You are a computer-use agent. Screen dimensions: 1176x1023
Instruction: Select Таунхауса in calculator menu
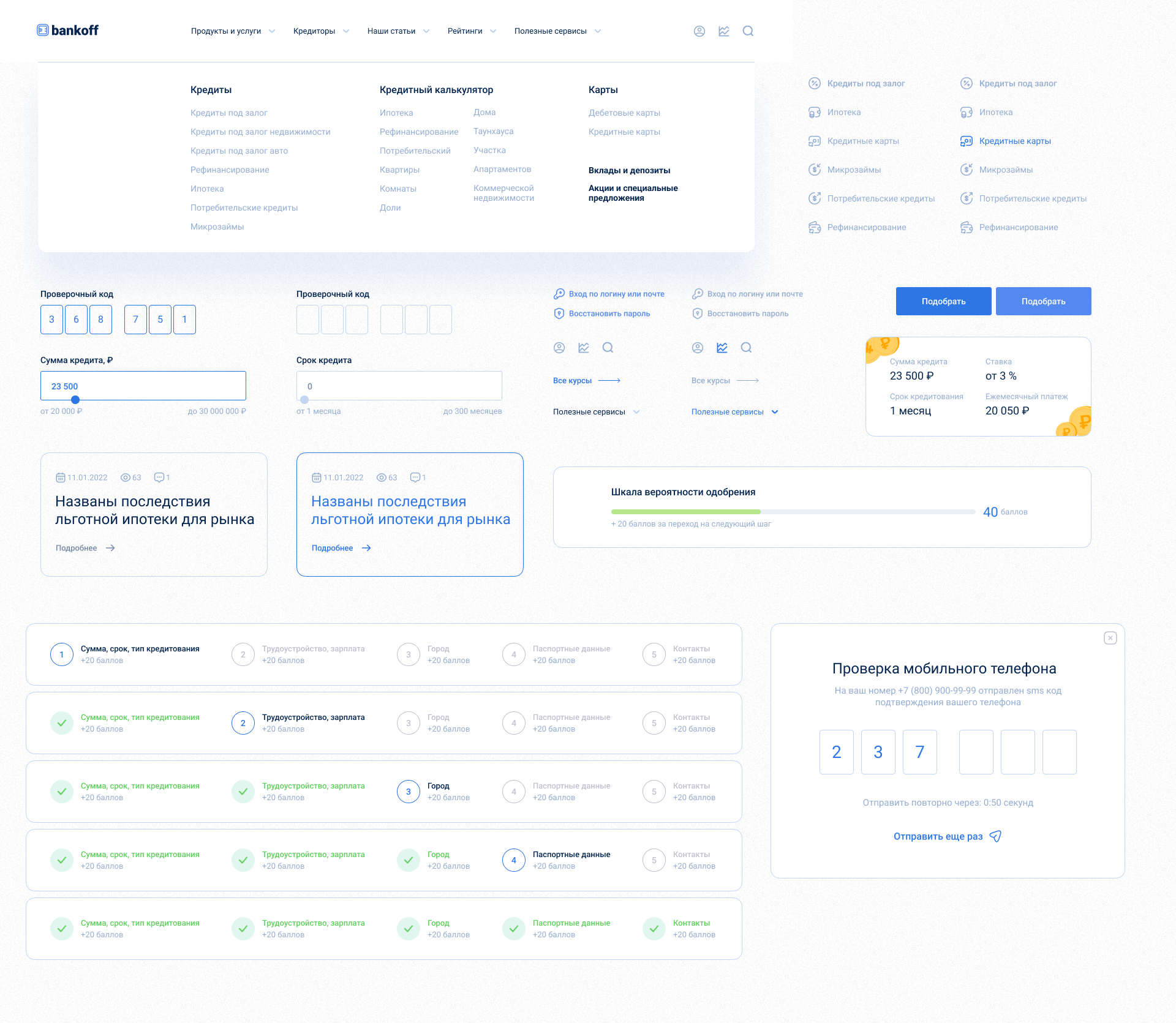(493, 131)
